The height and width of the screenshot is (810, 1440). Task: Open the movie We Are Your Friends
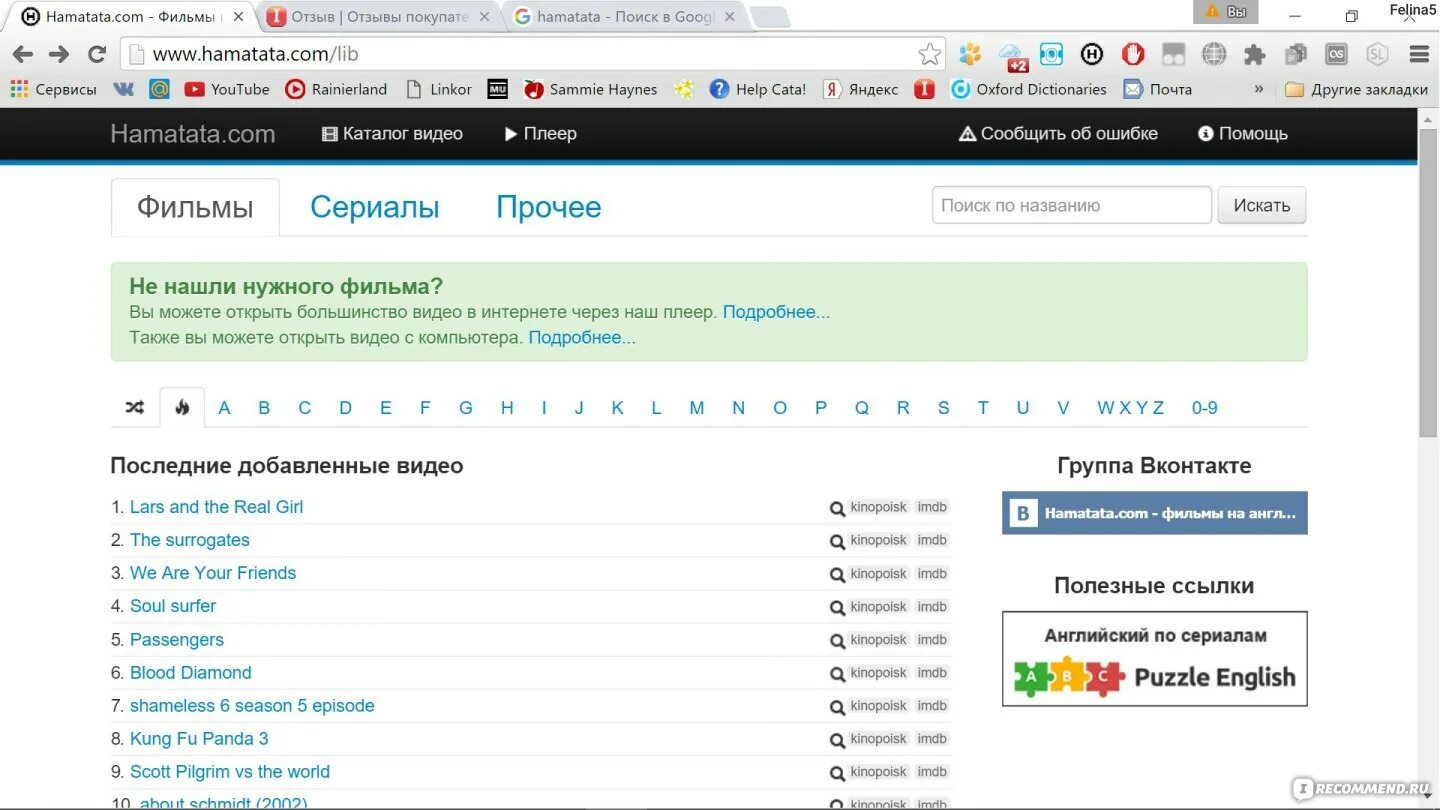[x=213, y=573]
